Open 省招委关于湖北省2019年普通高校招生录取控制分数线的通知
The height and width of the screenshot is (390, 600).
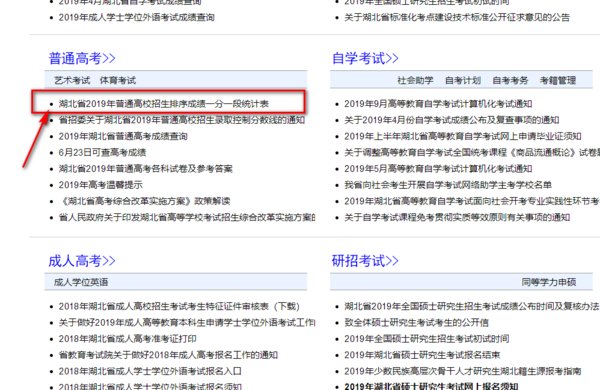pyautogui.click(x=182, y=120)
